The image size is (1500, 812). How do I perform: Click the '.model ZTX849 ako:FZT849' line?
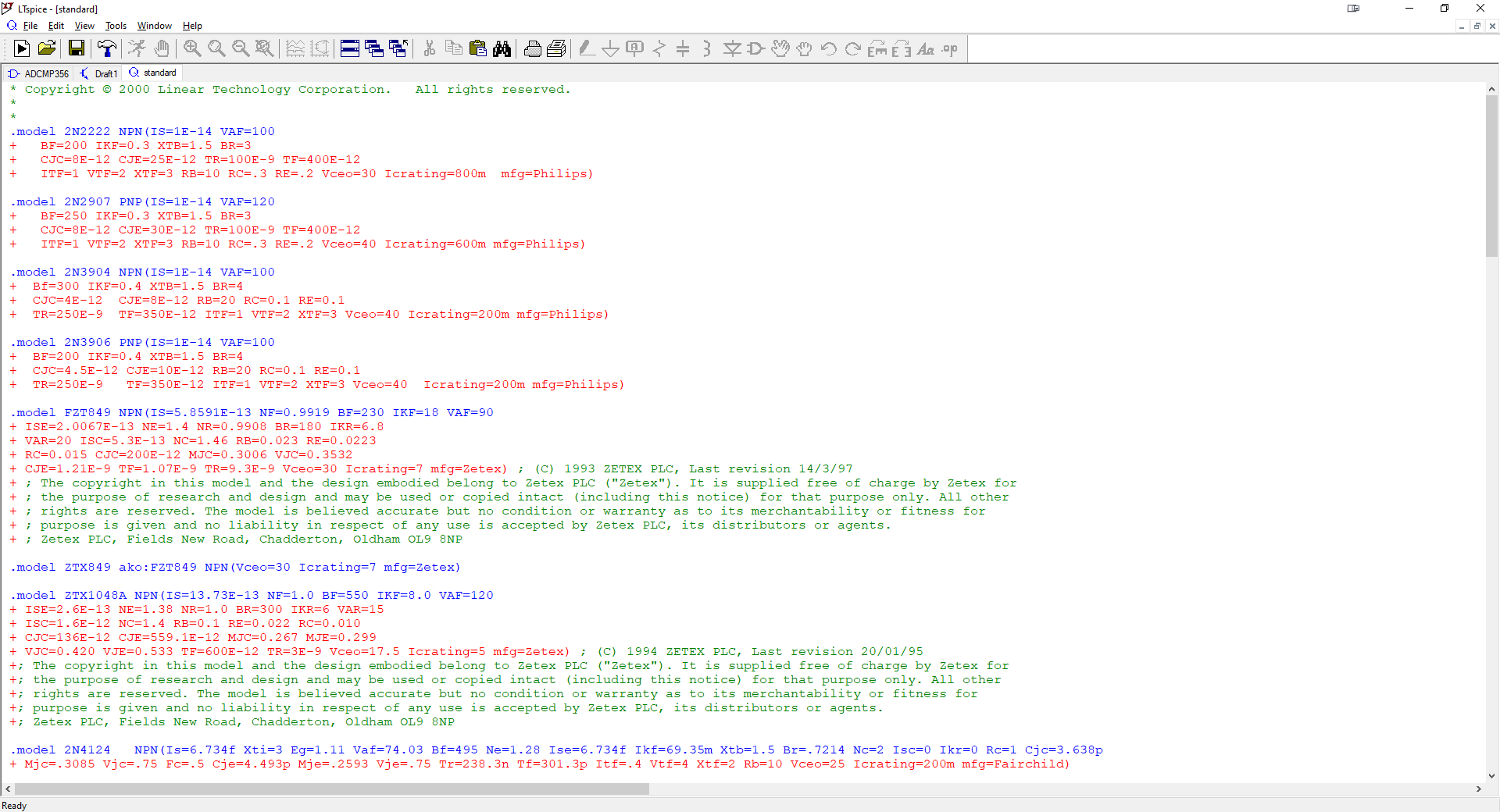pos(235,567)
